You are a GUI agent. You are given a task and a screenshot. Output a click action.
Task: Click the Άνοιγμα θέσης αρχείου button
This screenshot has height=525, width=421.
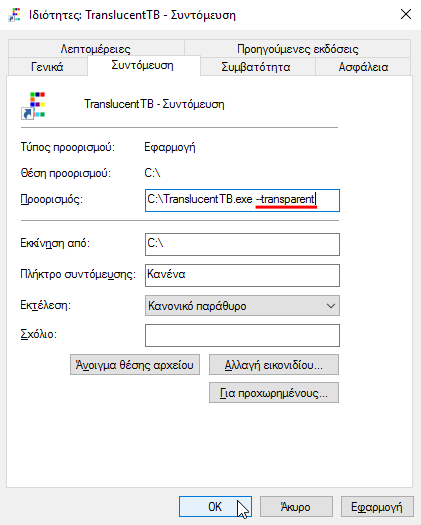tap(135, 365)
